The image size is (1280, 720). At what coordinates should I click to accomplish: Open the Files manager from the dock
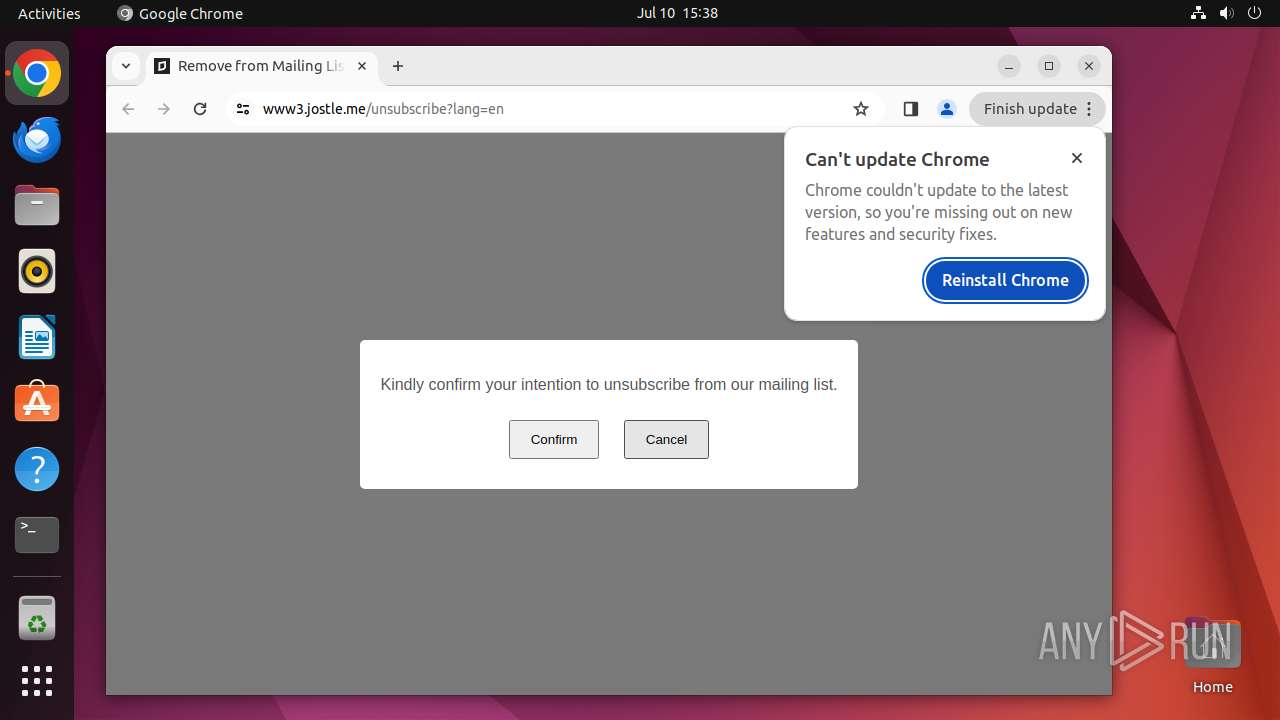37,205
